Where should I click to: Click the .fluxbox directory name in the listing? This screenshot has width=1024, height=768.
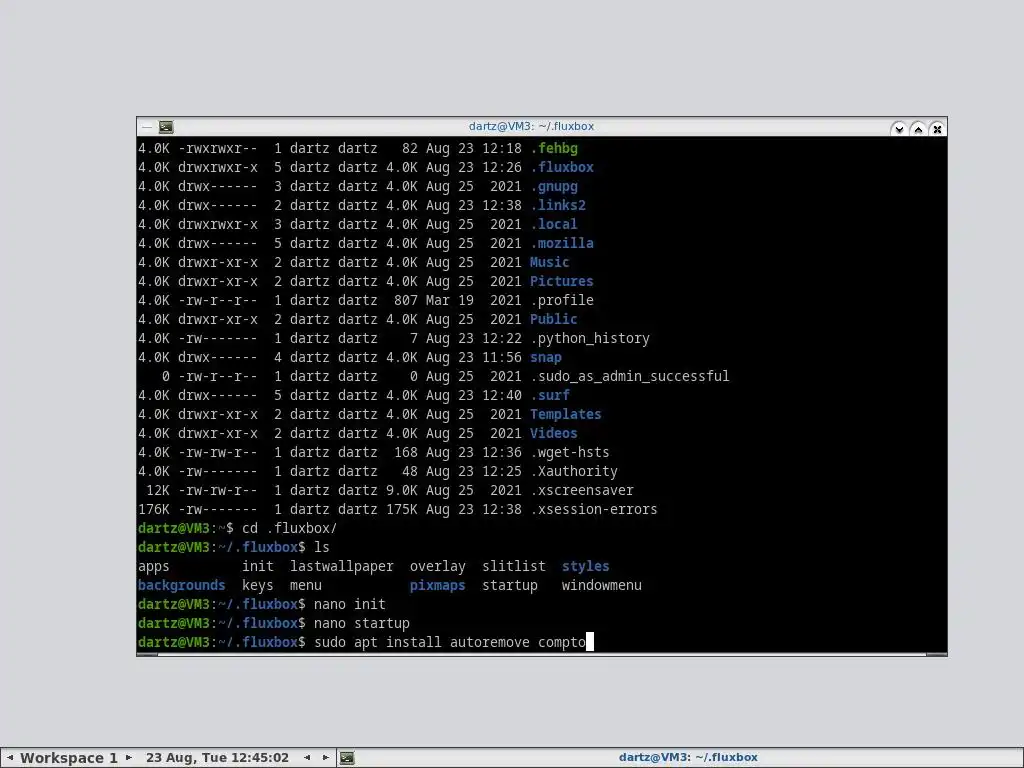pyautogui.click(x=562, y=167)
